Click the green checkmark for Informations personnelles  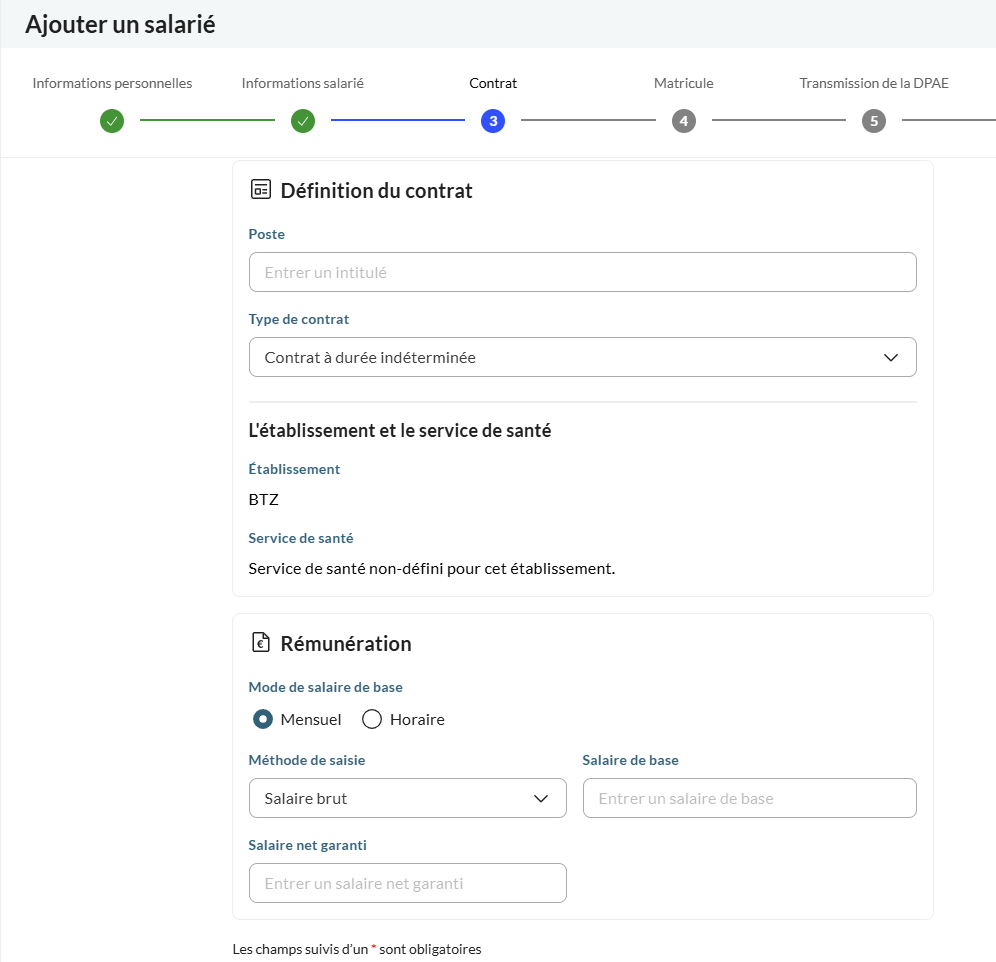point(112,121)
